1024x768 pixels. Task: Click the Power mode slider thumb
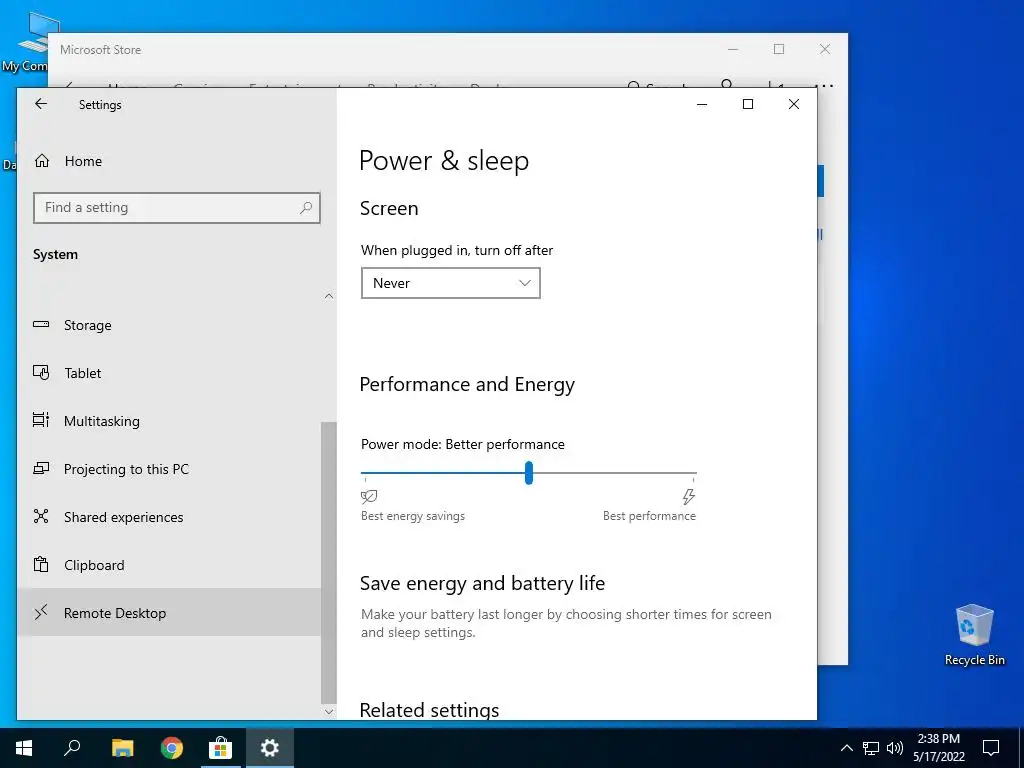click(528, 473)
